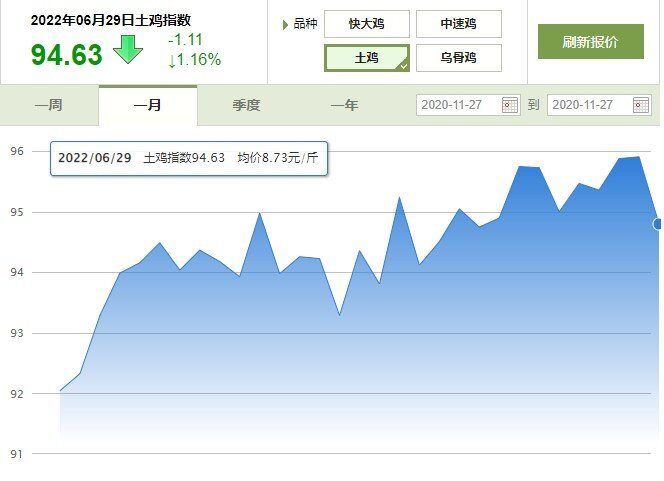Select the 快大鸡 variety option
This screenshot has height=481, width=664.
point(367,24)
